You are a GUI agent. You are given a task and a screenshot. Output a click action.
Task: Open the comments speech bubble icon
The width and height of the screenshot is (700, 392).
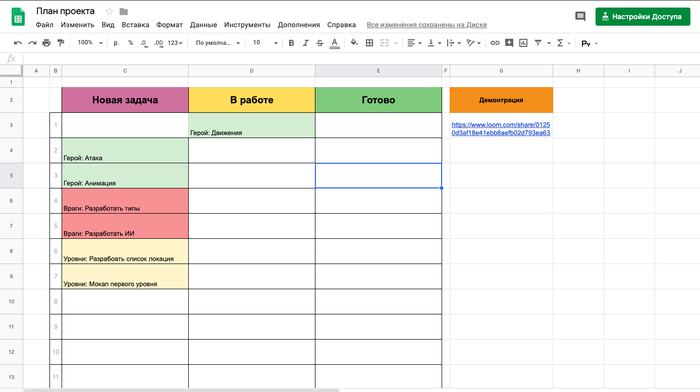click(x=580, y=17)
